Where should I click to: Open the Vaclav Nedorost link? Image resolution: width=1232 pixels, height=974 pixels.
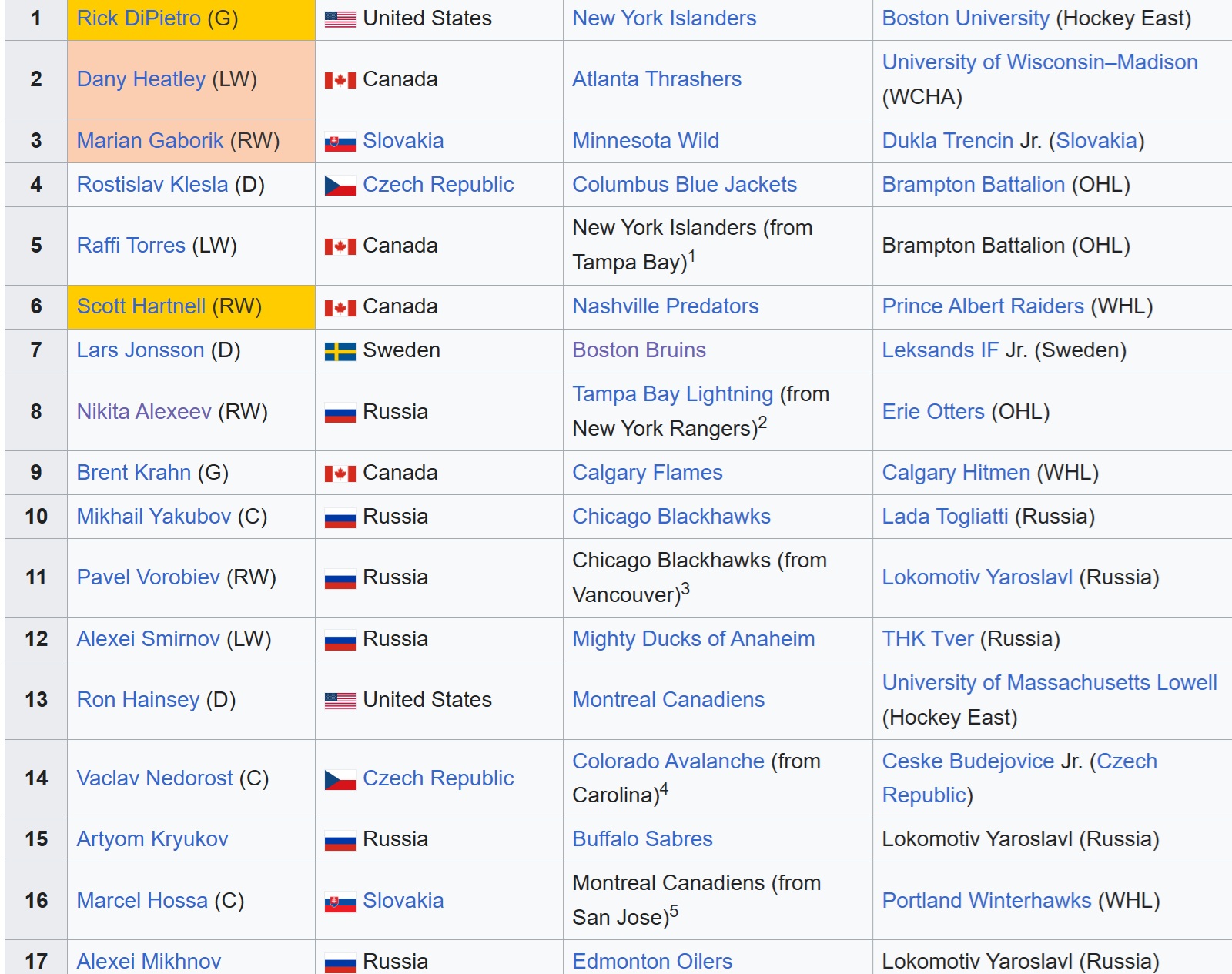pos(155,778)
